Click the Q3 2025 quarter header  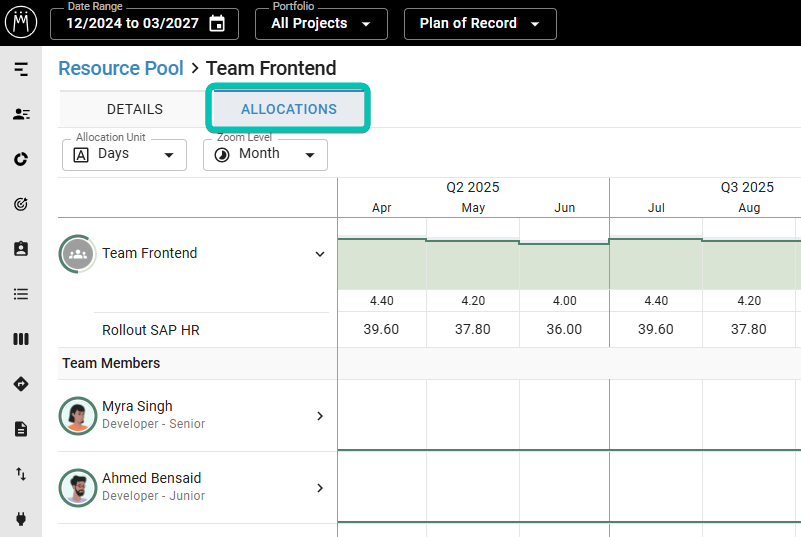tap(747, 187)
